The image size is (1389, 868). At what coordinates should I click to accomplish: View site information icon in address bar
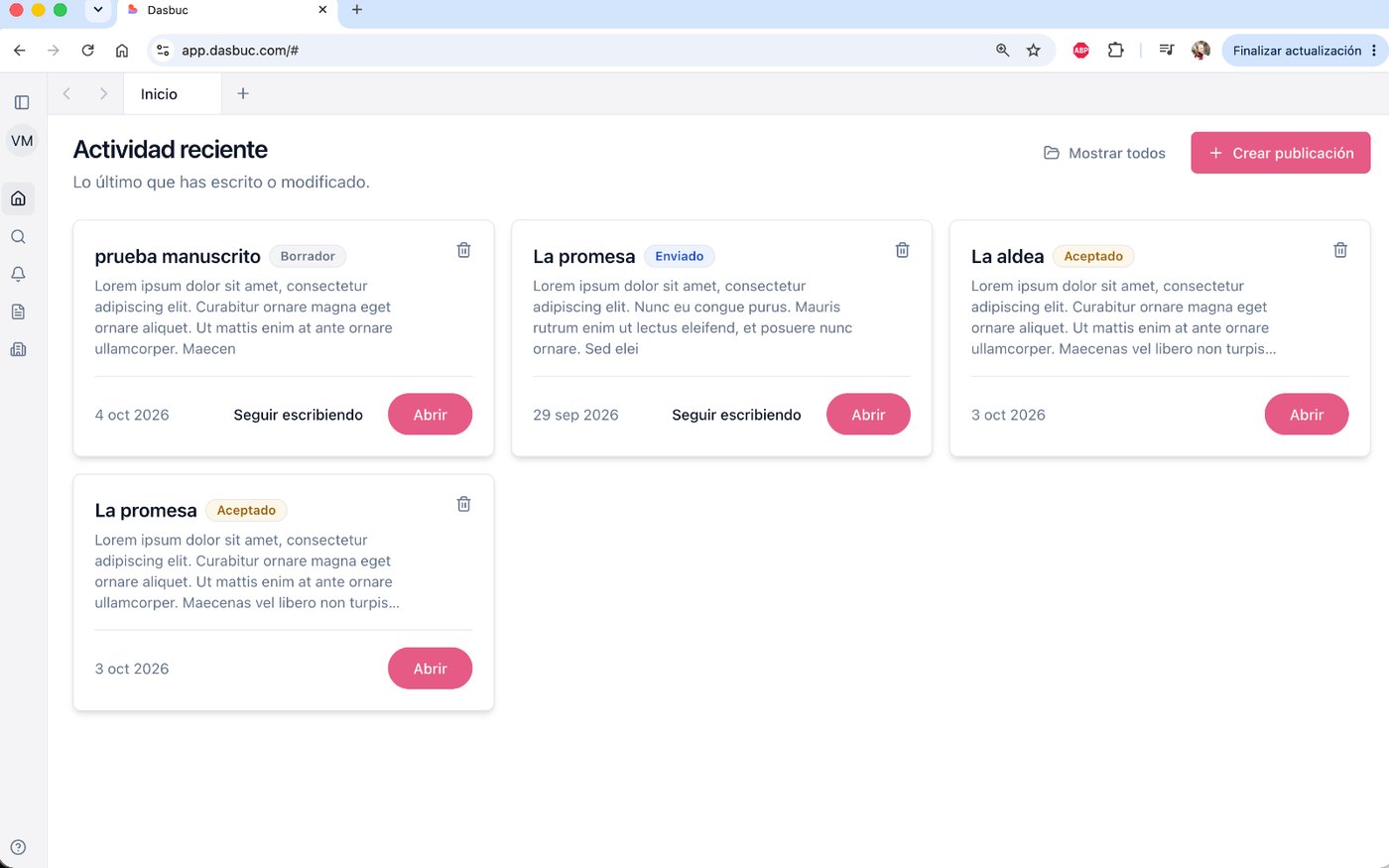click(163, 51)
